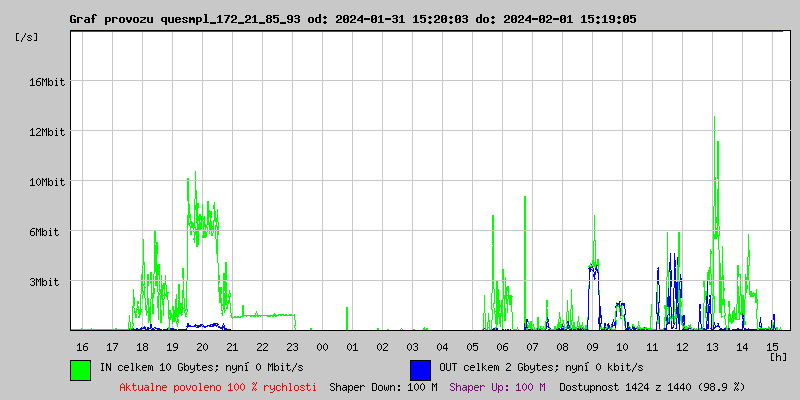This screenshot has width=800, height=400.
Task: Click the hour 06 tick label on x-axis
Action: pyautogui.click(x=502, y=346)
